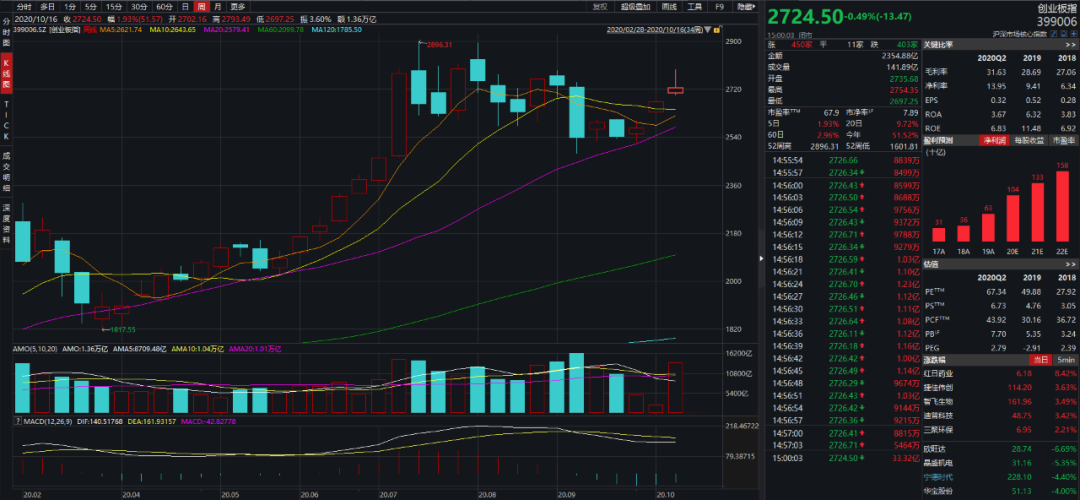Click the 欧菲达 stock row
The height and width of the screenshot is (500, 1080).
[1001, 448]
